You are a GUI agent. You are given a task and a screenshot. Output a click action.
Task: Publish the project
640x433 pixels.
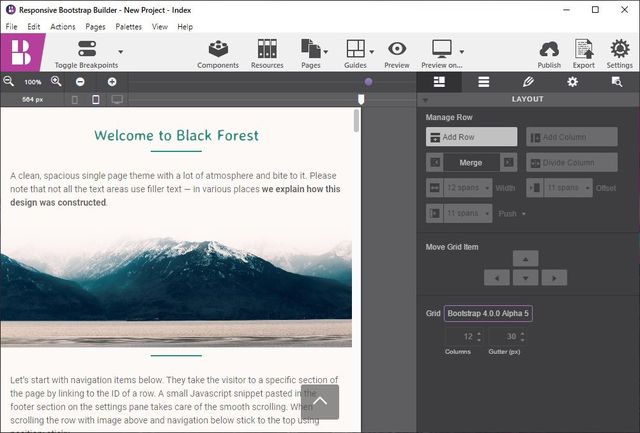[x=549, y=52]
